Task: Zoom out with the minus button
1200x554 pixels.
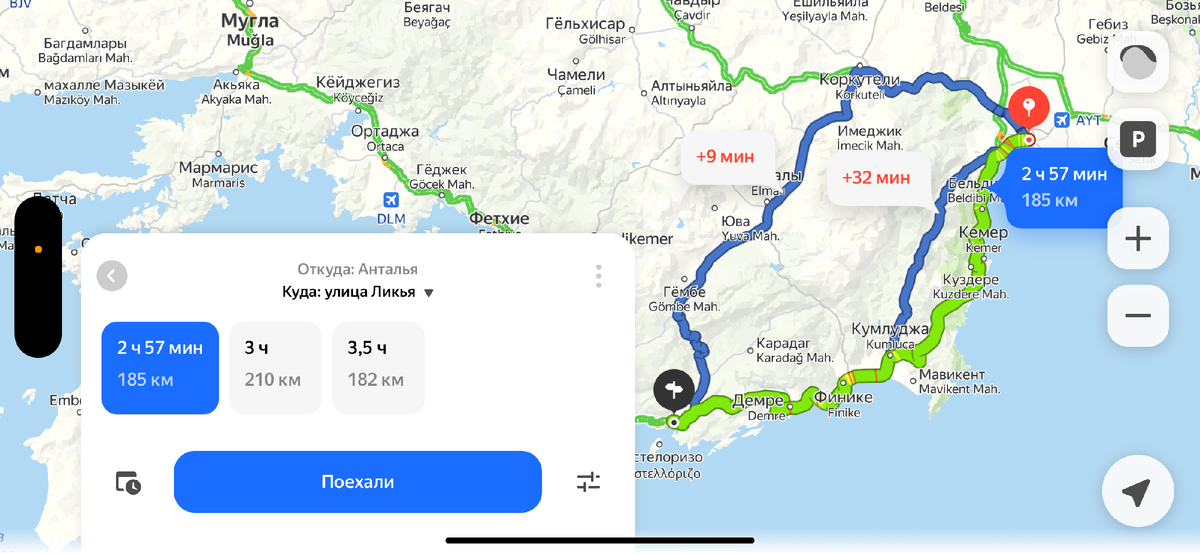Action: [1138, 316]
